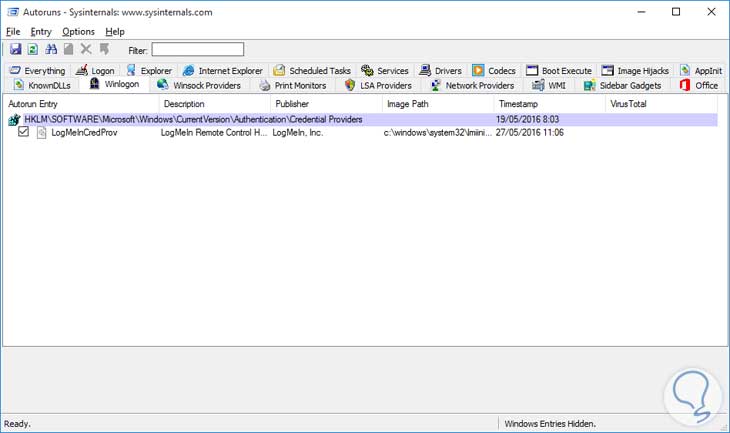Click the Find binoculars icon

[x=51, y=49]
